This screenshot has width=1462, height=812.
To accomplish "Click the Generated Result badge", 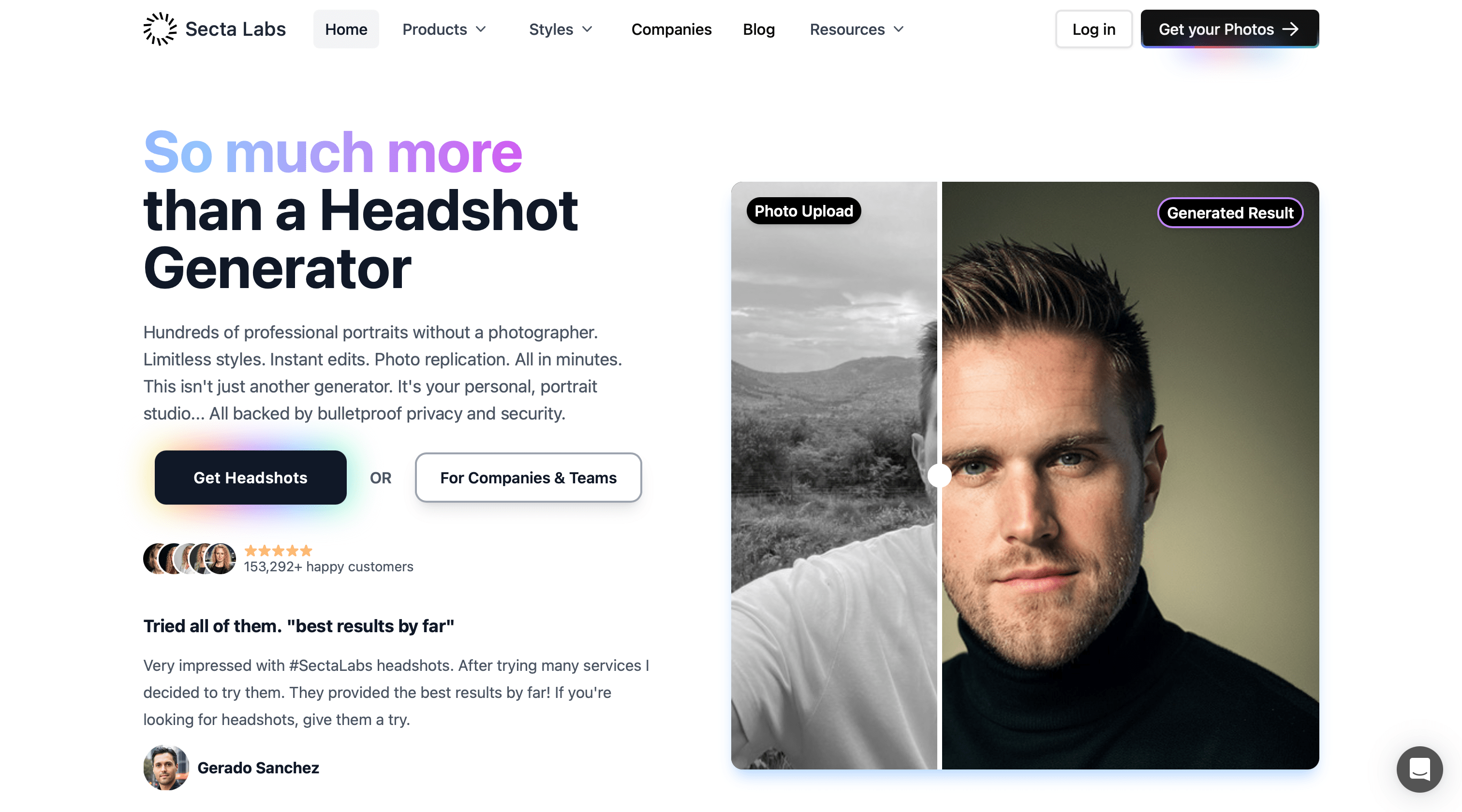I will click(x=1230, y=213).
